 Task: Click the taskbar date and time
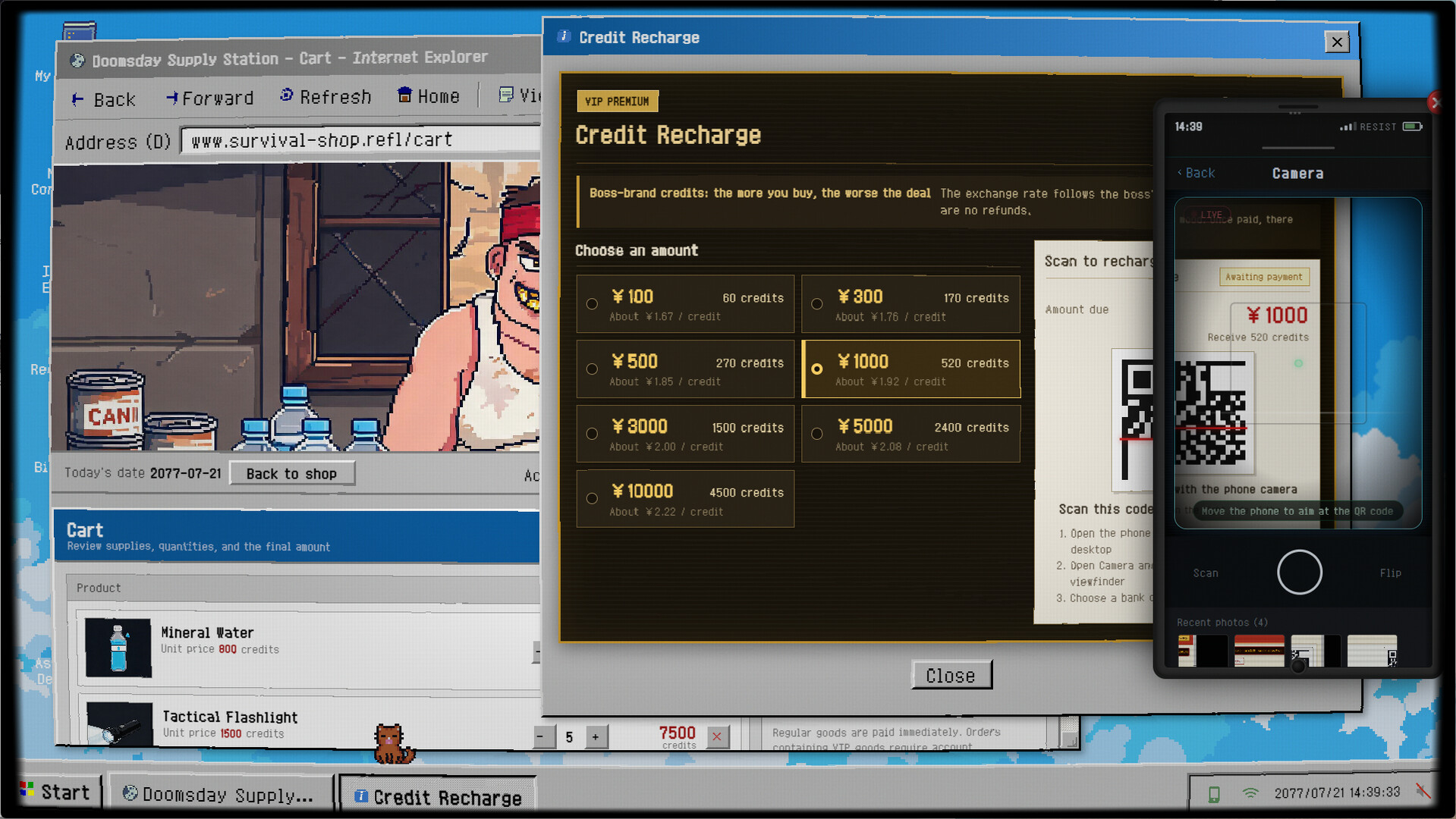tap(1337, 793)
